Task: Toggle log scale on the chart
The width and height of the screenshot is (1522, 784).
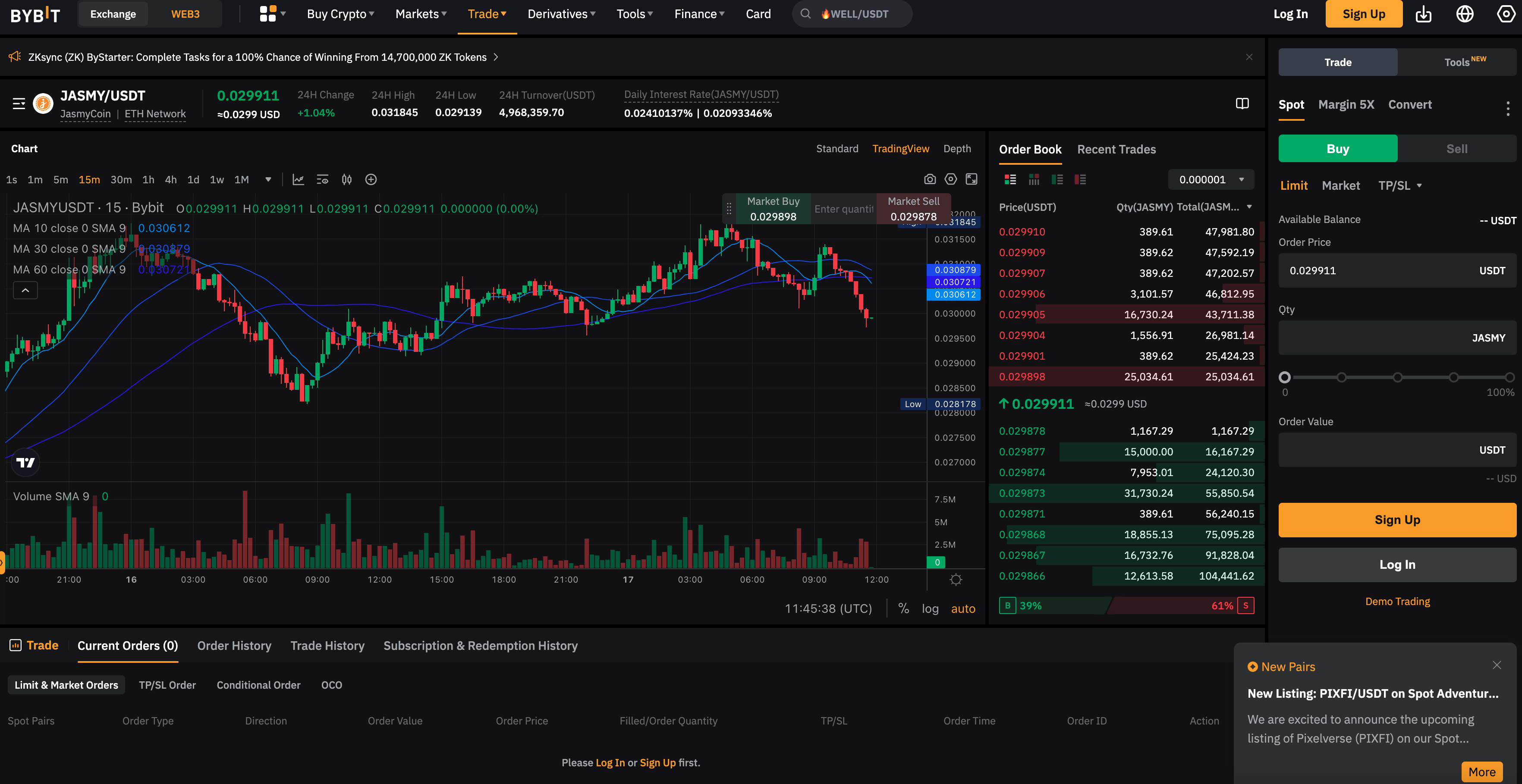Action: pos(930,608)
